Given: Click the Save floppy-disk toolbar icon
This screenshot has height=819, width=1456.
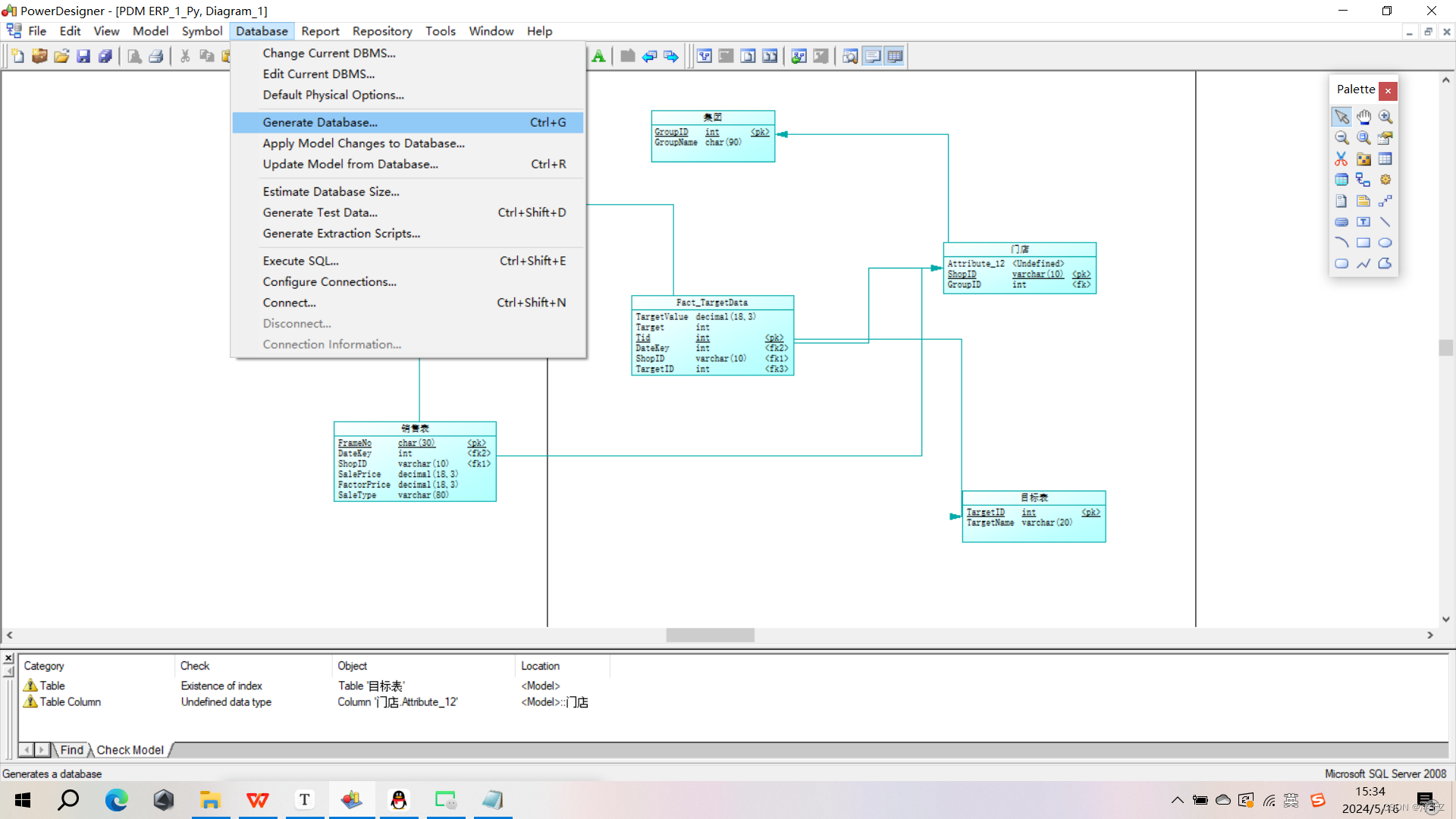Looking at the screenshot, I should [x=83, y=56].
